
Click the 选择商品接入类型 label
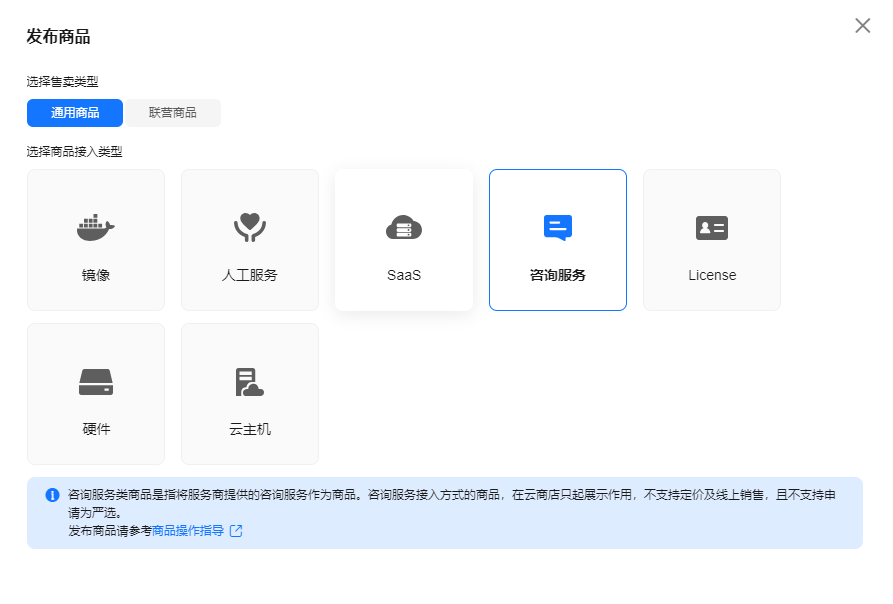[74, 152]
